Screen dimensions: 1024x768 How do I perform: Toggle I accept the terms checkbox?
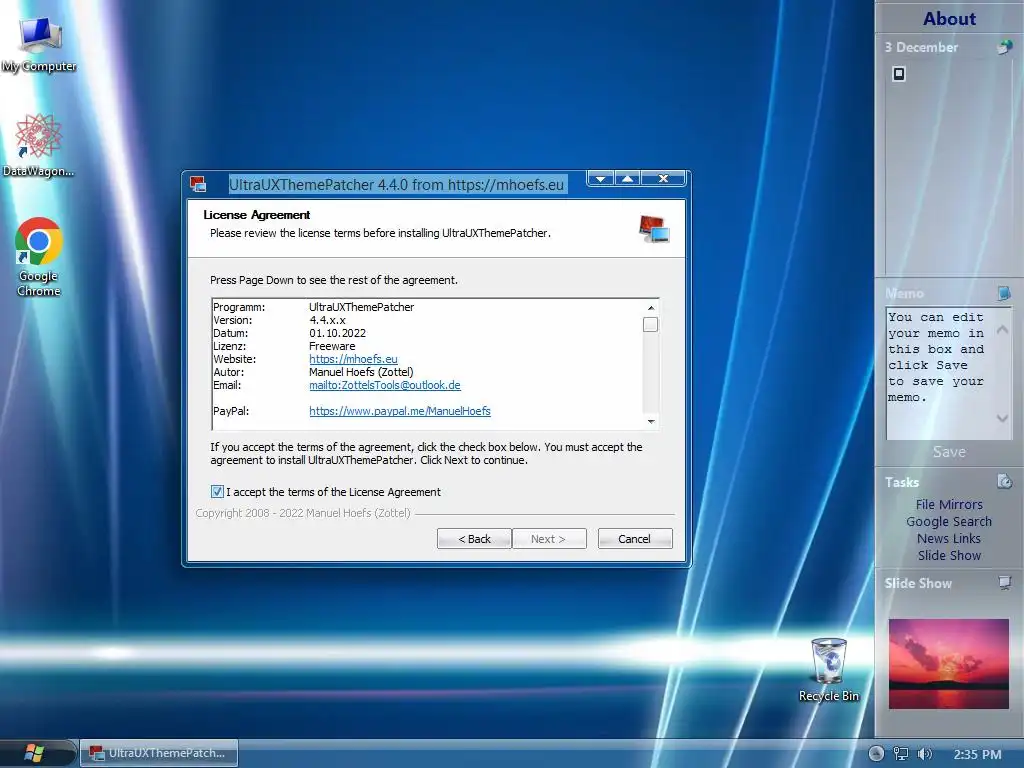[x=217, y=492]
